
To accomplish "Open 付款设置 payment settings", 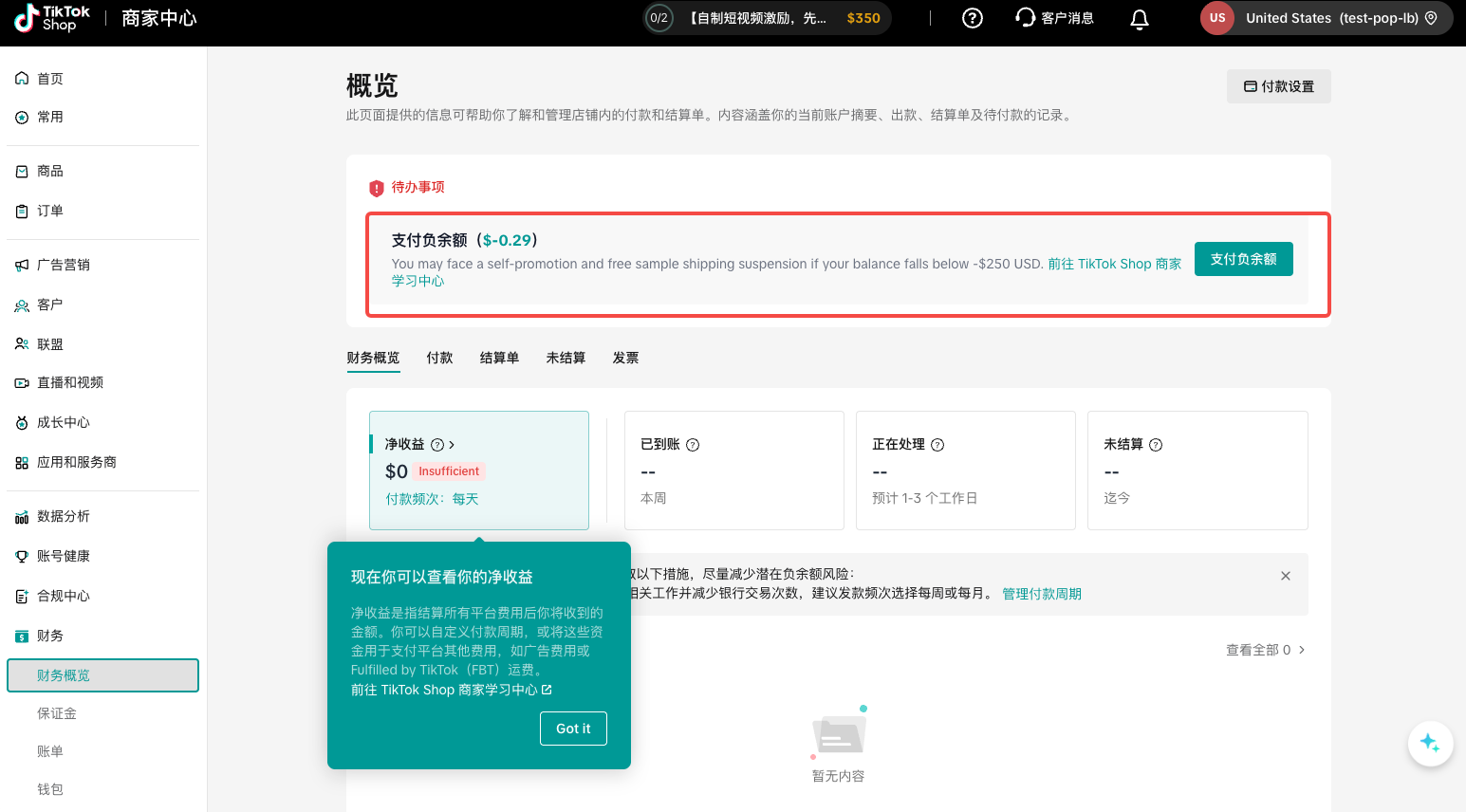I will [x=1278, y=86].
